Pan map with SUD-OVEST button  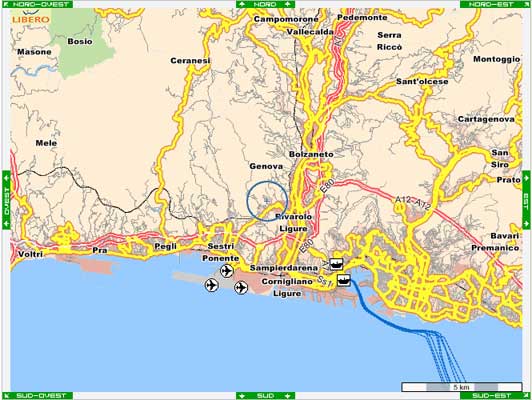[x=37, y=396]
